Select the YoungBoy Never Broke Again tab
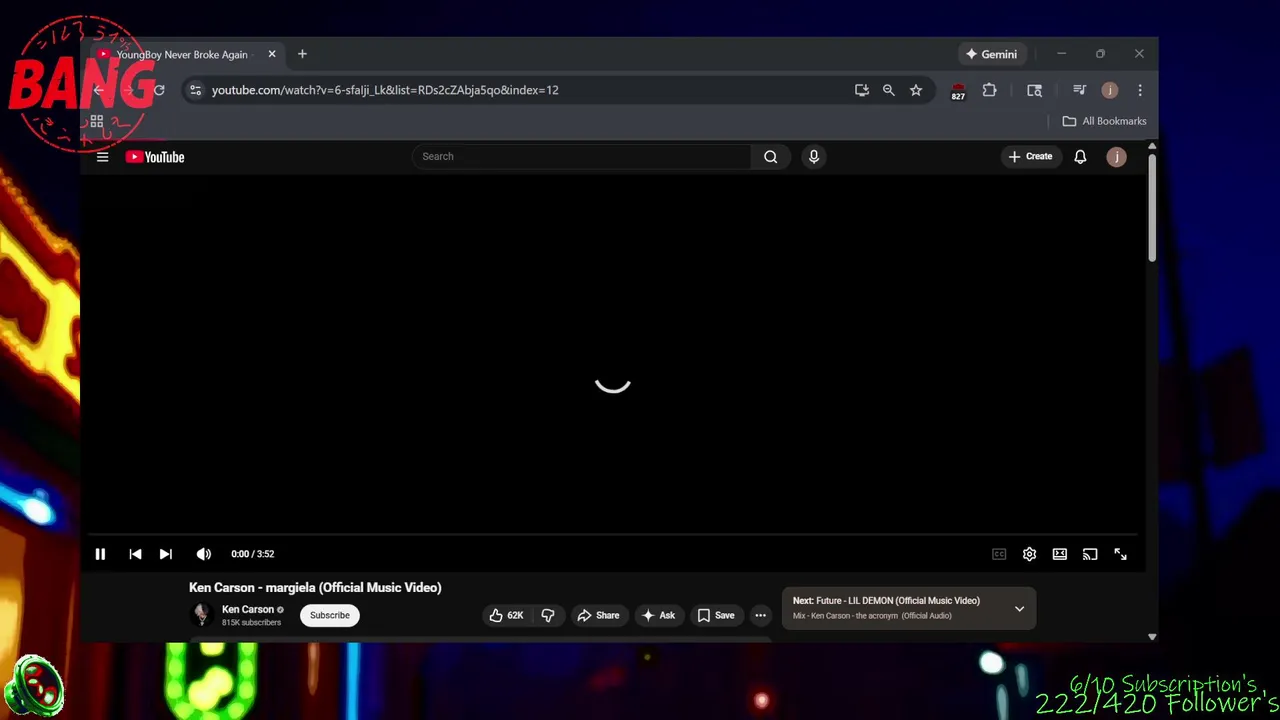The width and height of the screenshot is (1280, 720). 181,54
